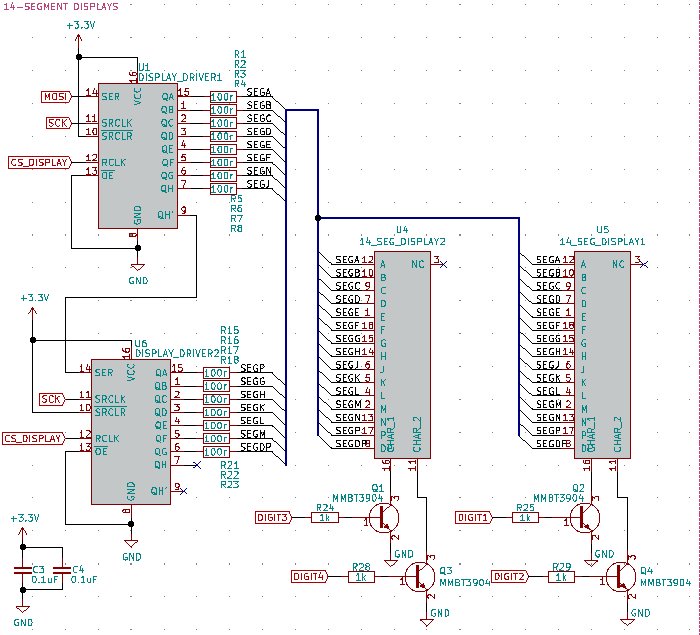
Task: Click the C4 0.1uF value text
Action: 84,580
